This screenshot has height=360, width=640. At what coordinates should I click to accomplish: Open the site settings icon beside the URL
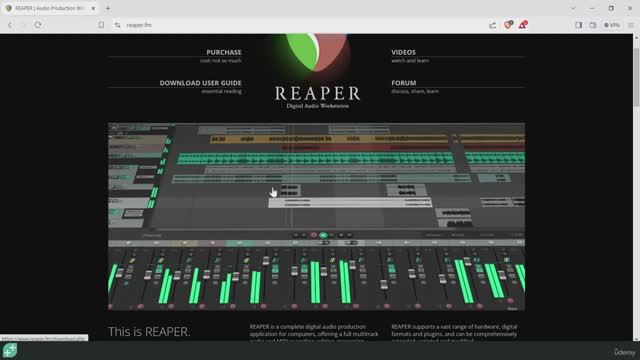[x=117, y=25]
